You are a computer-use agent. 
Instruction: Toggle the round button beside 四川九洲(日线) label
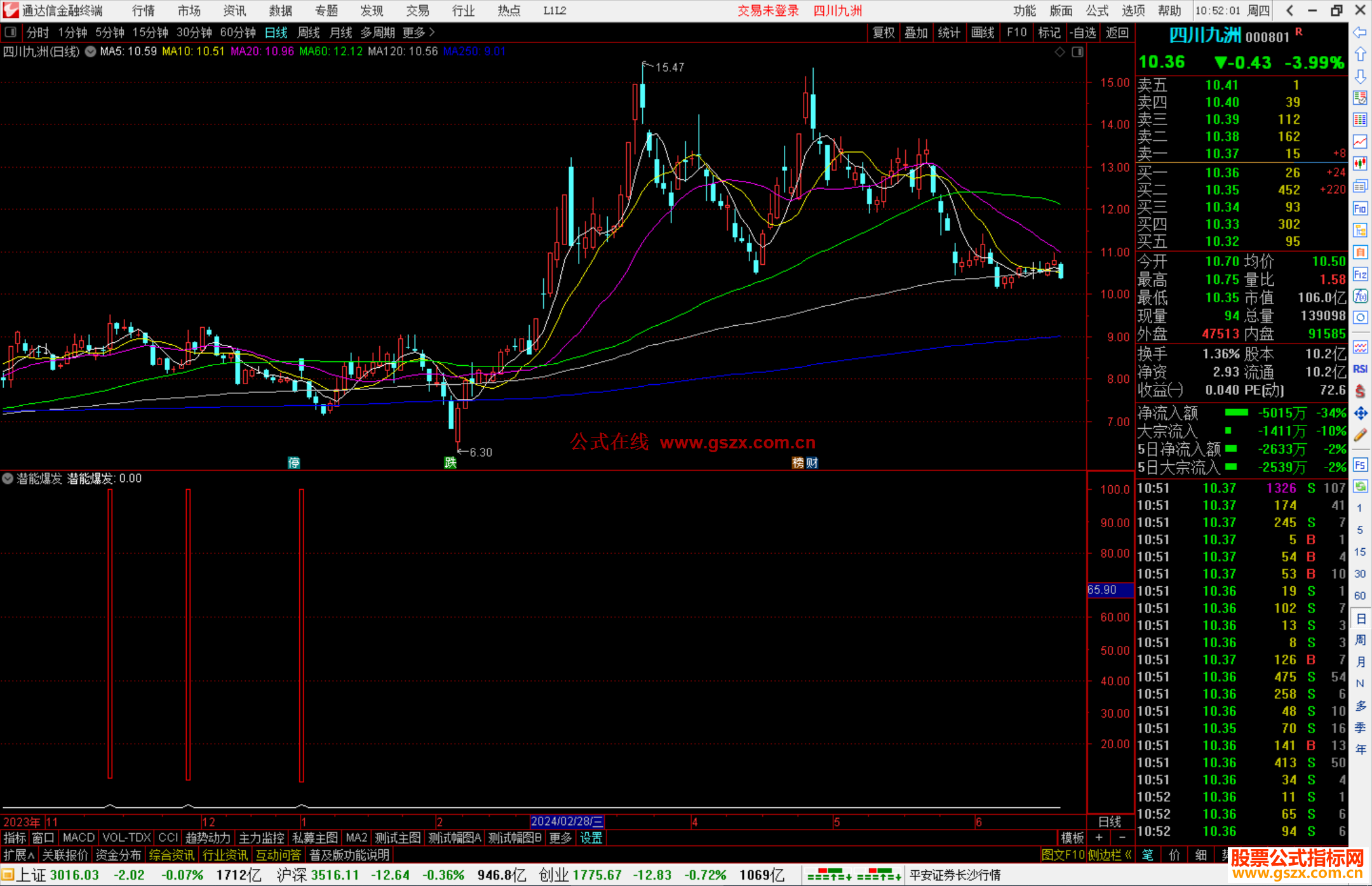pyautogui.click(x=90, y=51)
